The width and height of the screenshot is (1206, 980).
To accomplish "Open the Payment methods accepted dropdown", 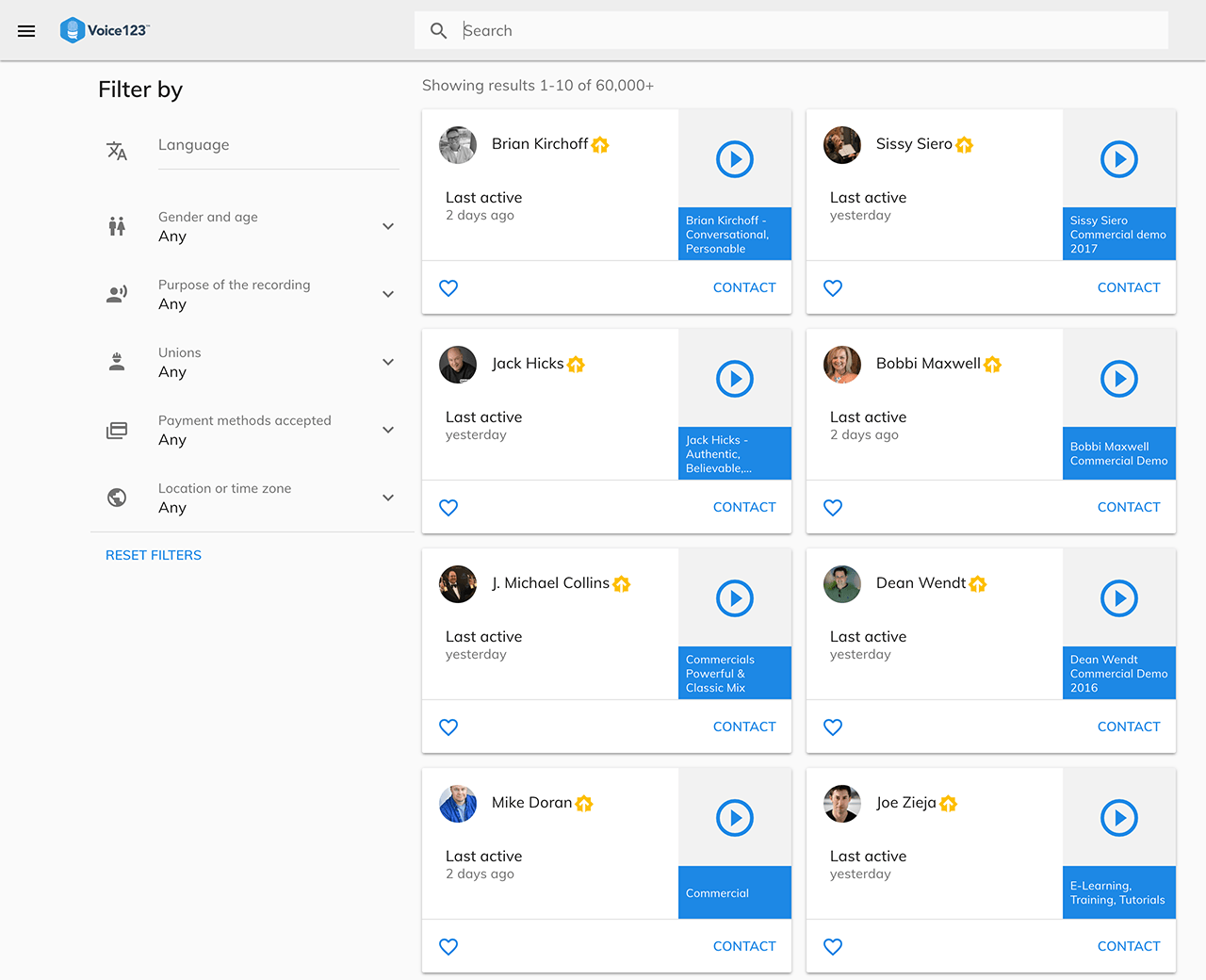I will 387,430.
